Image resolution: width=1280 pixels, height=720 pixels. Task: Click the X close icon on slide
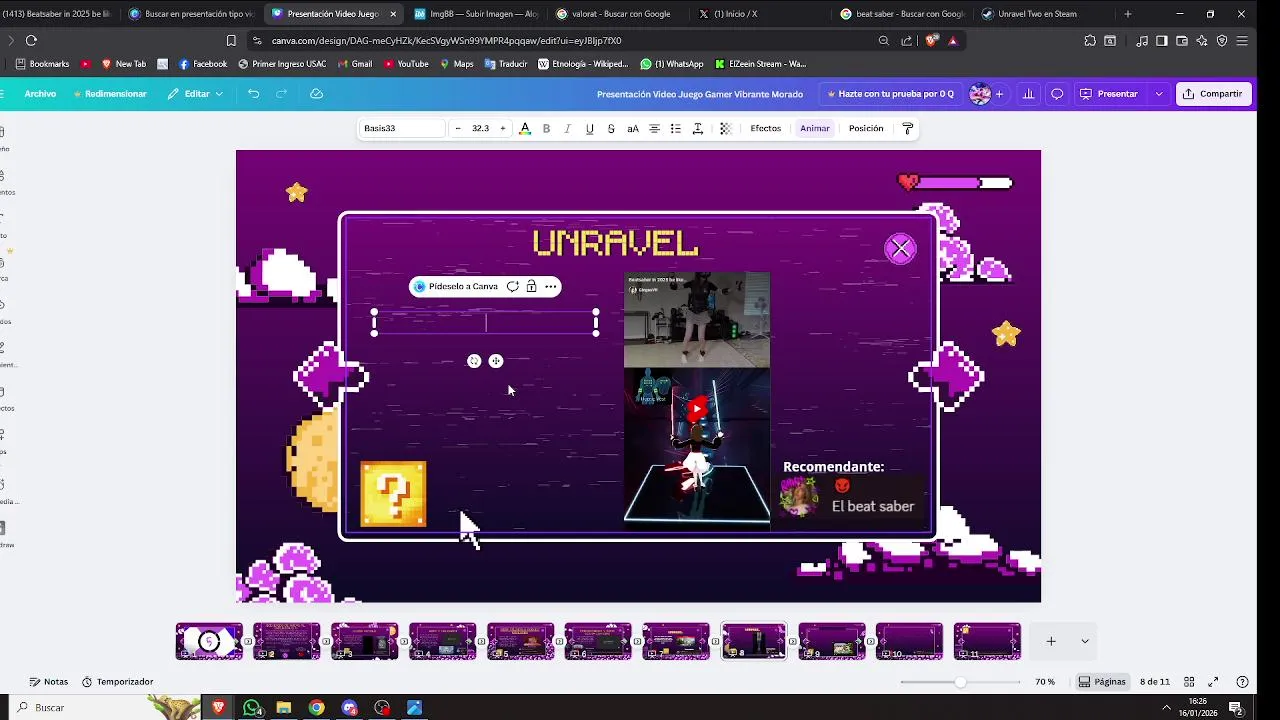(x=900, y=249)
